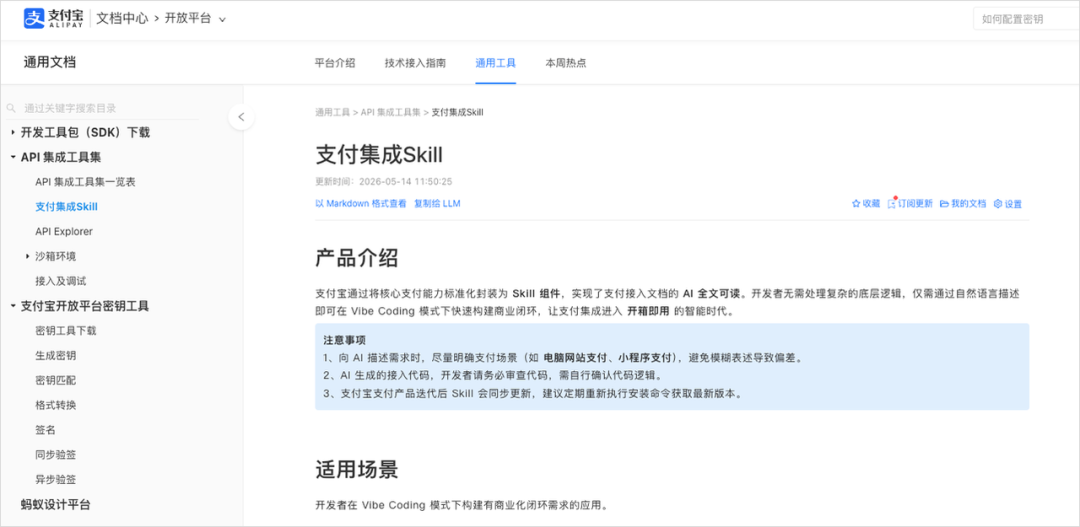Expand the 沙箱环境 tree node

tap(28, 256)
